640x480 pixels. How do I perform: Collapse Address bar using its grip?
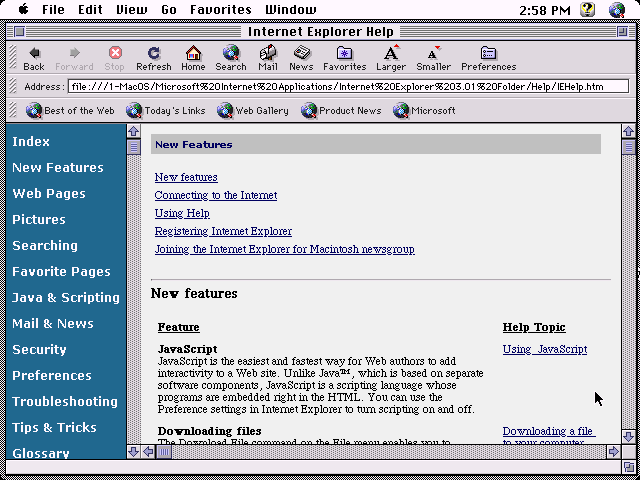pos(13,87)
